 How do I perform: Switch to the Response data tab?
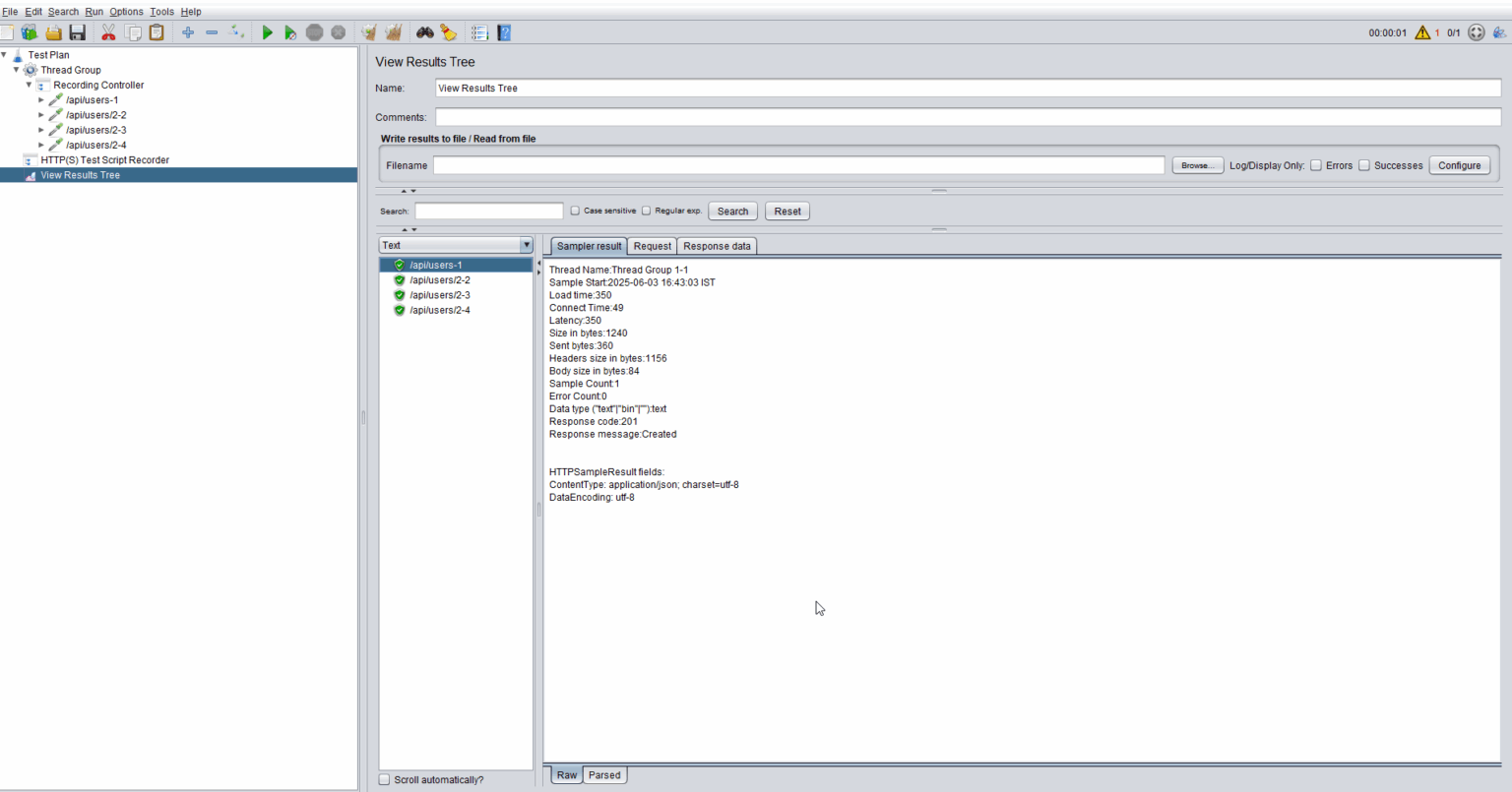pyautogui.click(x=717, y=246)
